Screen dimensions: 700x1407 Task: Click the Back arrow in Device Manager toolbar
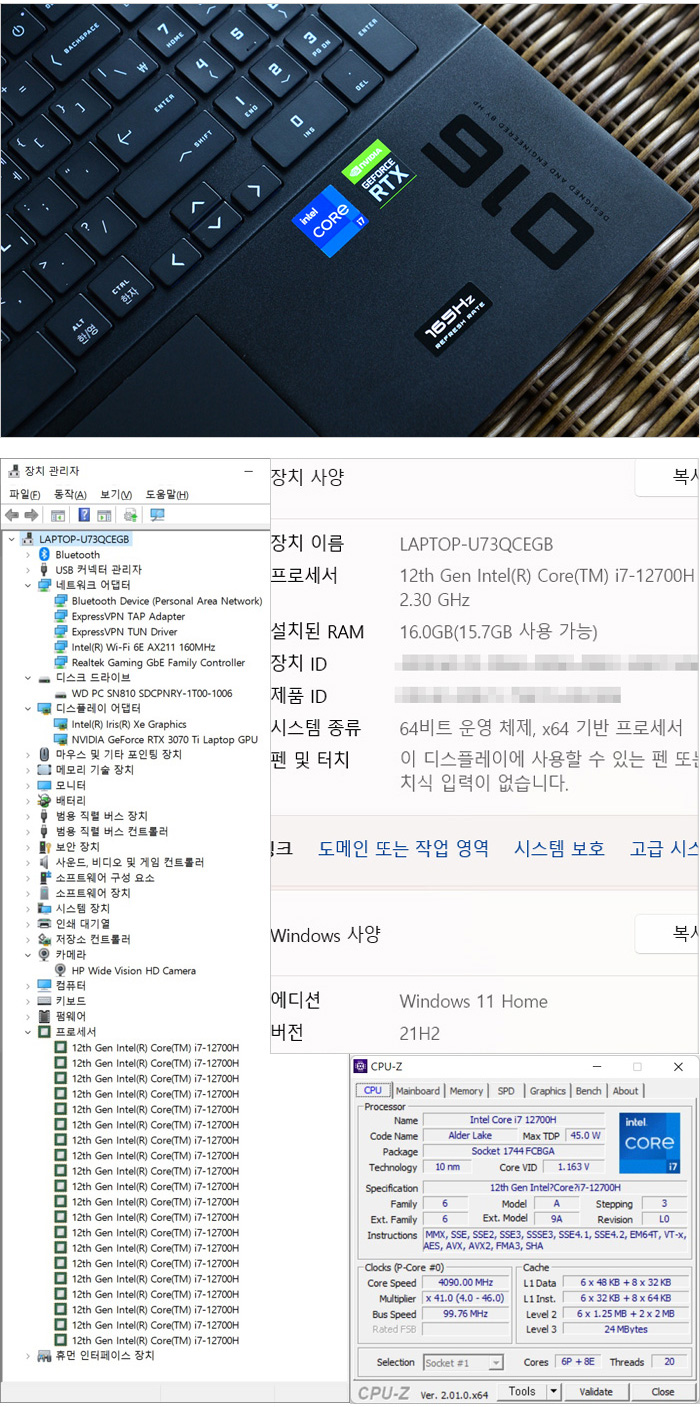pos(12,515)
